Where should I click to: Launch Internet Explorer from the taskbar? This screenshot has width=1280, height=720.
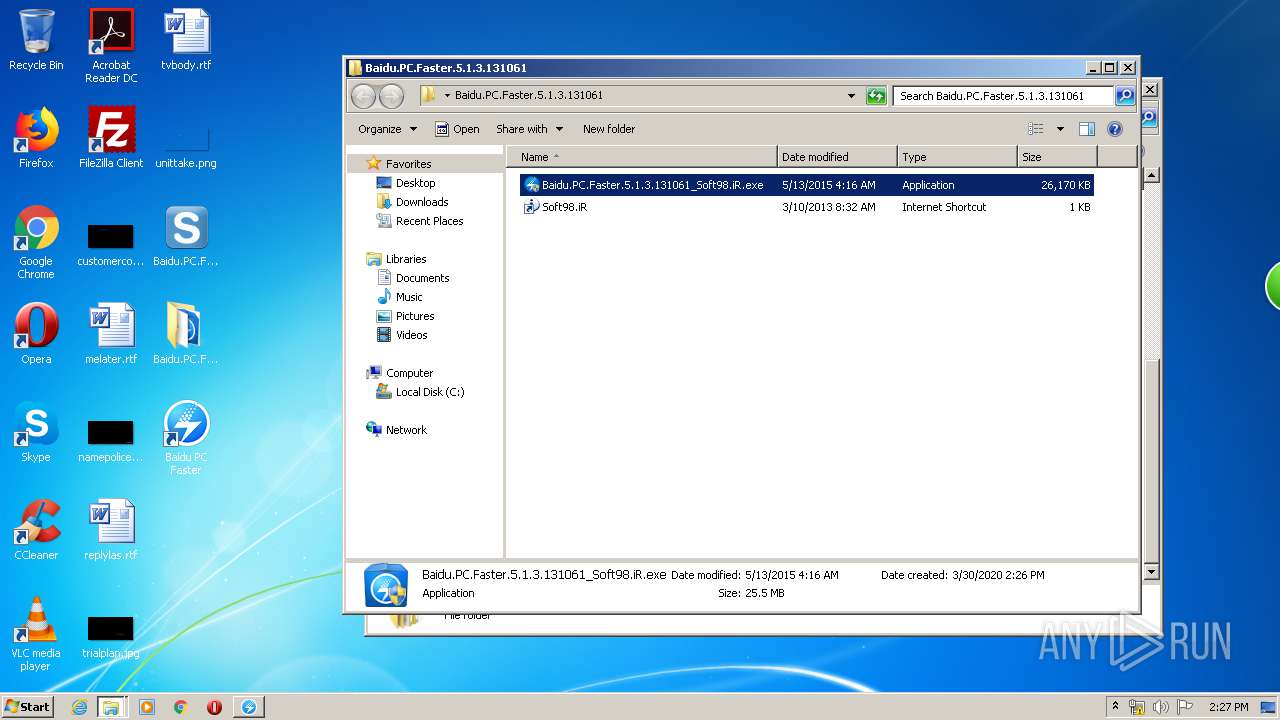pyautogui.click(x=79, y=707)
